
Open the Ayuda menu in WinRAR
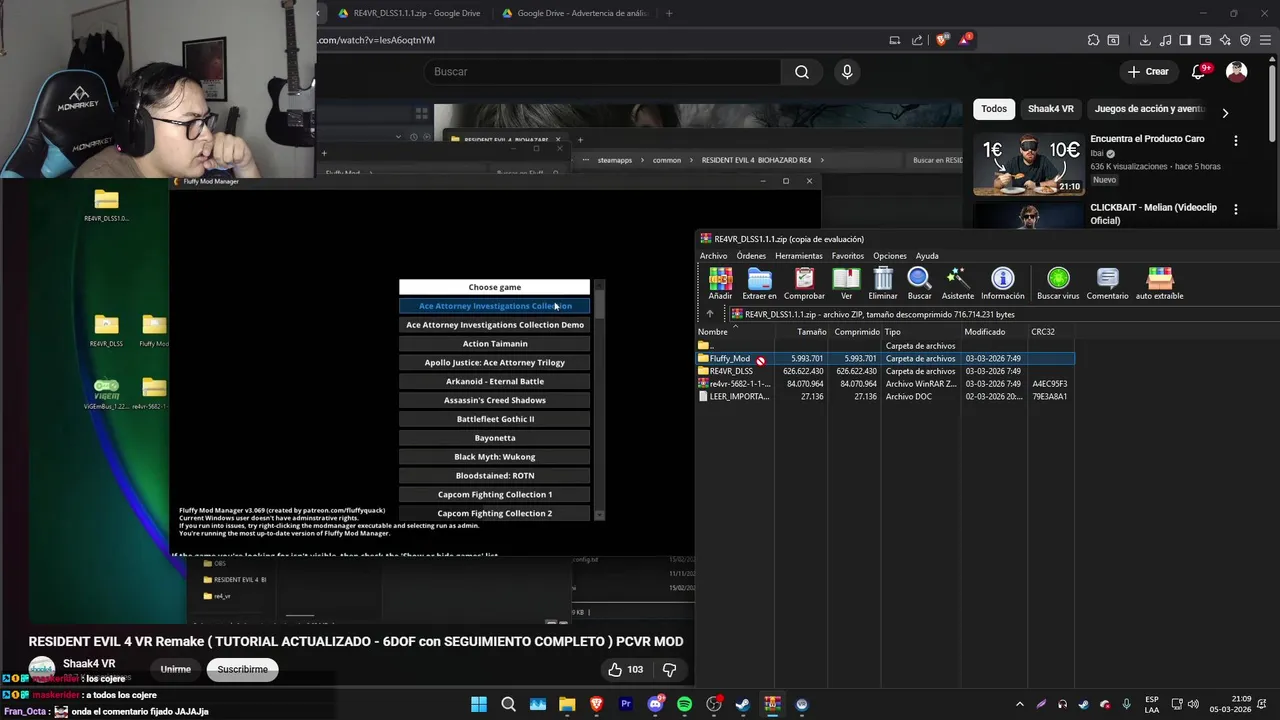[927, 256]
